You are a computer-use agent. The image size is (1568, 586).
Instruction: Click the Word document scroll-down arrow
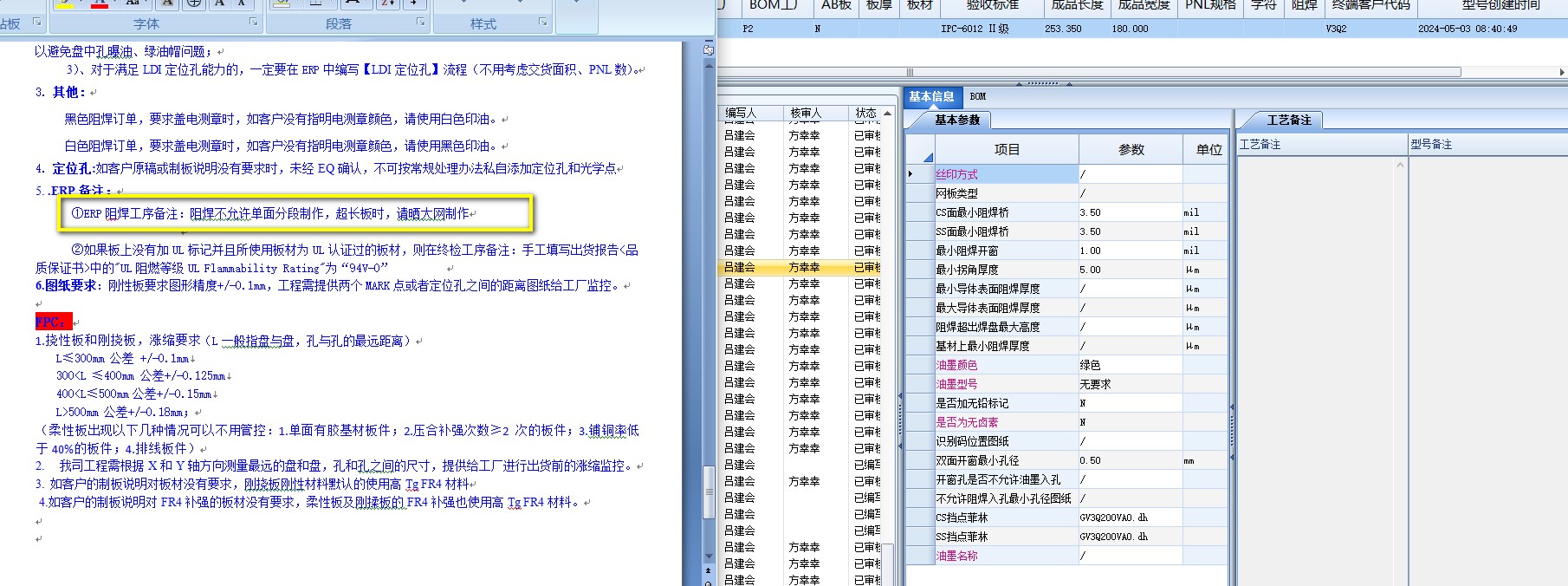pos(709,556)
